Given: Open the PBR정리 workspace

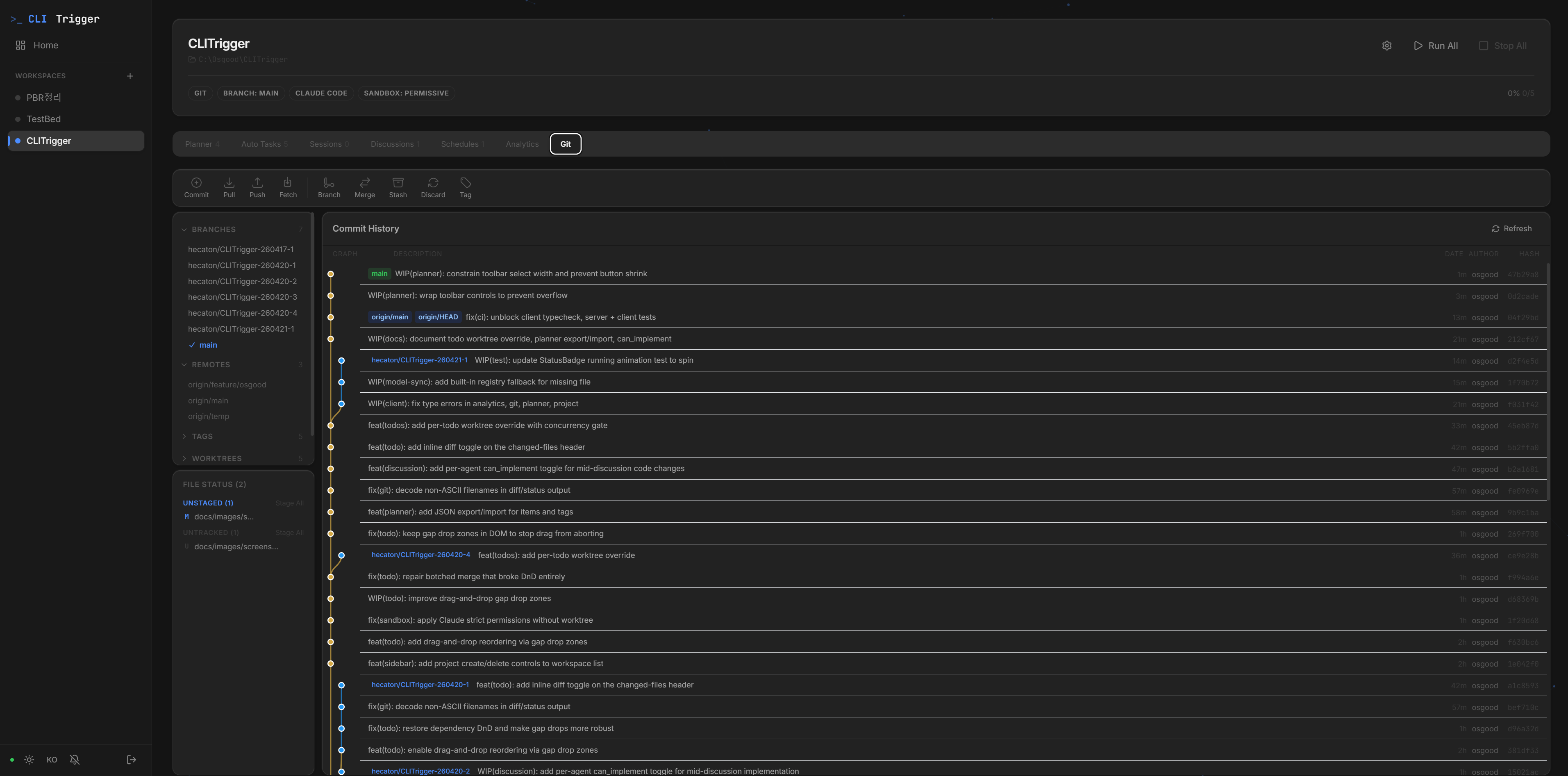Looking at the screenshot, I should (x=76, y=98).
